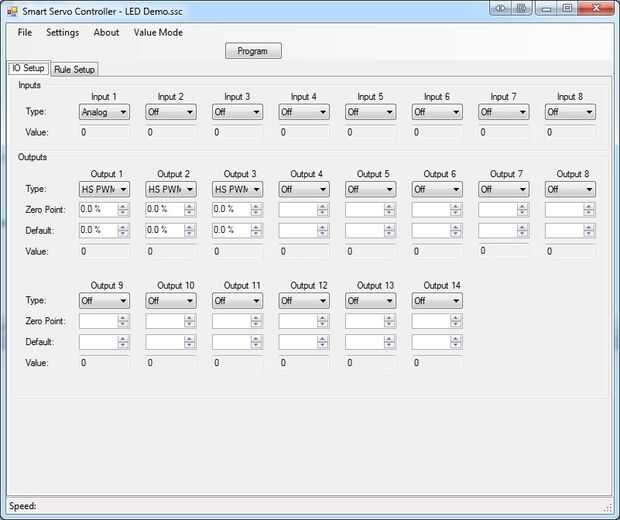The height and width of the screenshot is (520, 620).
Task: Switch to the Rule Setup tab
Action: [x=74, y=70]
